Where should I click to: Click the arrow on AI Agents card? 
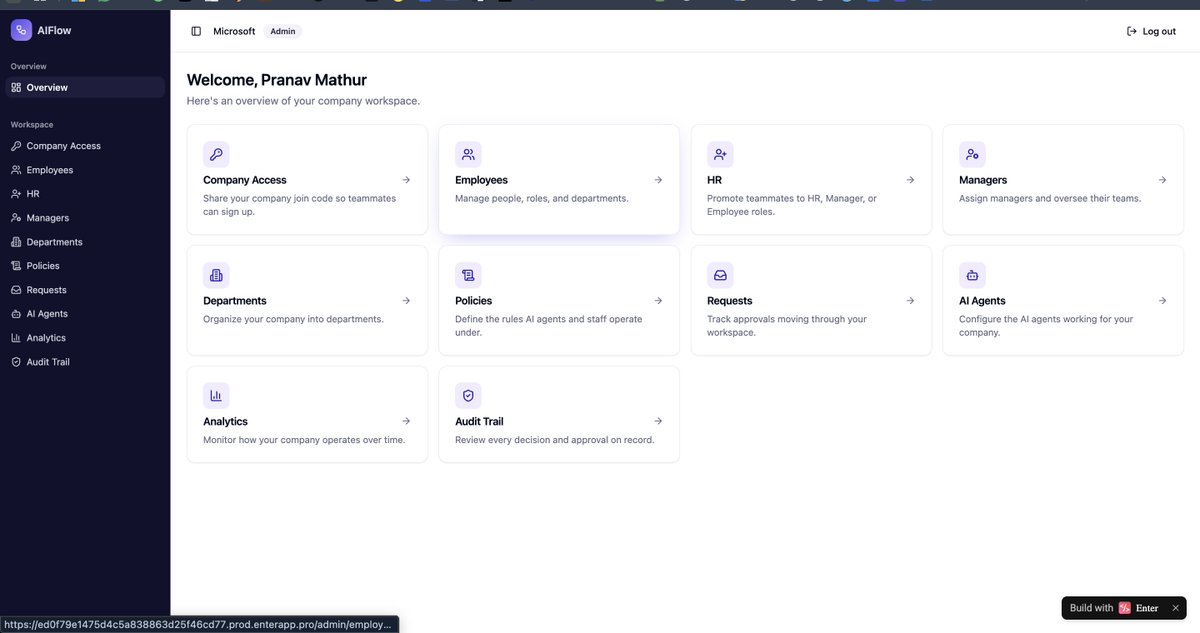pos(1162,300)
